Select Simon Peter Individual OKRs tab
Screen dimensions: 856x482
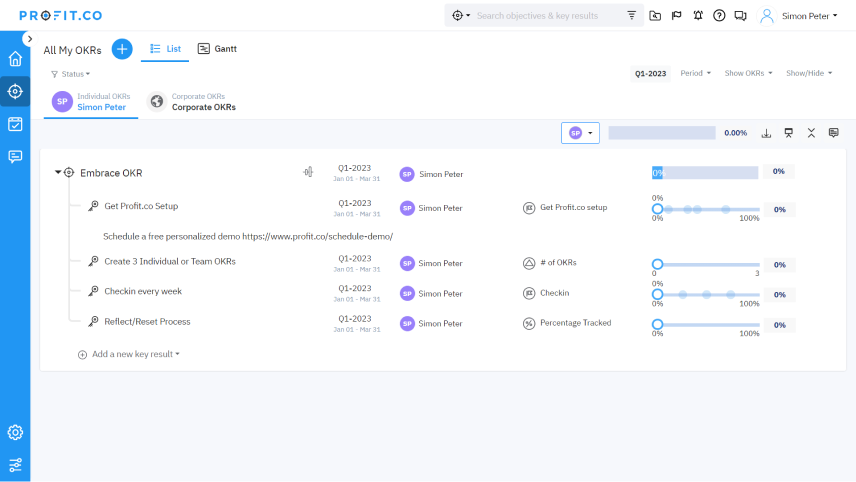click(91, 102)
